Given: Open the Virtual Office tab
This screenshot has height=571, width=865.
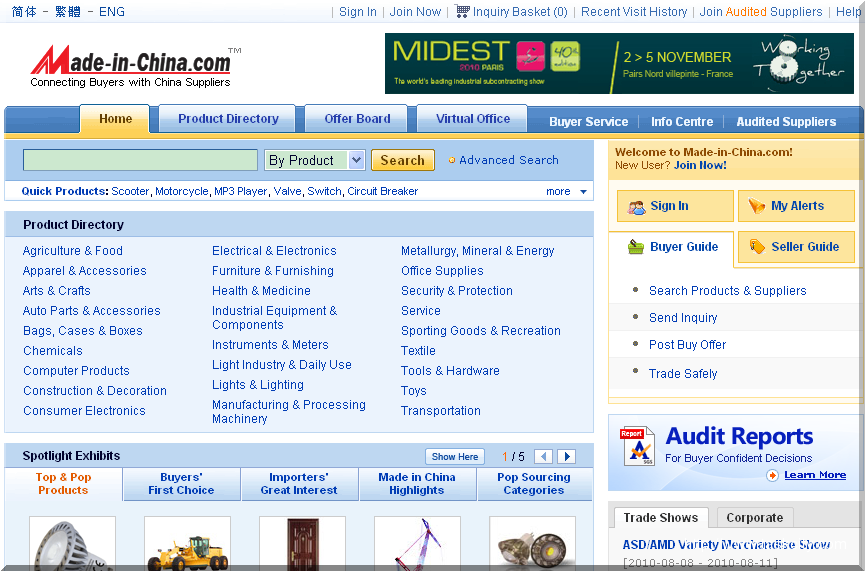Looking at the screenshot, I should [x=472, y=119].
